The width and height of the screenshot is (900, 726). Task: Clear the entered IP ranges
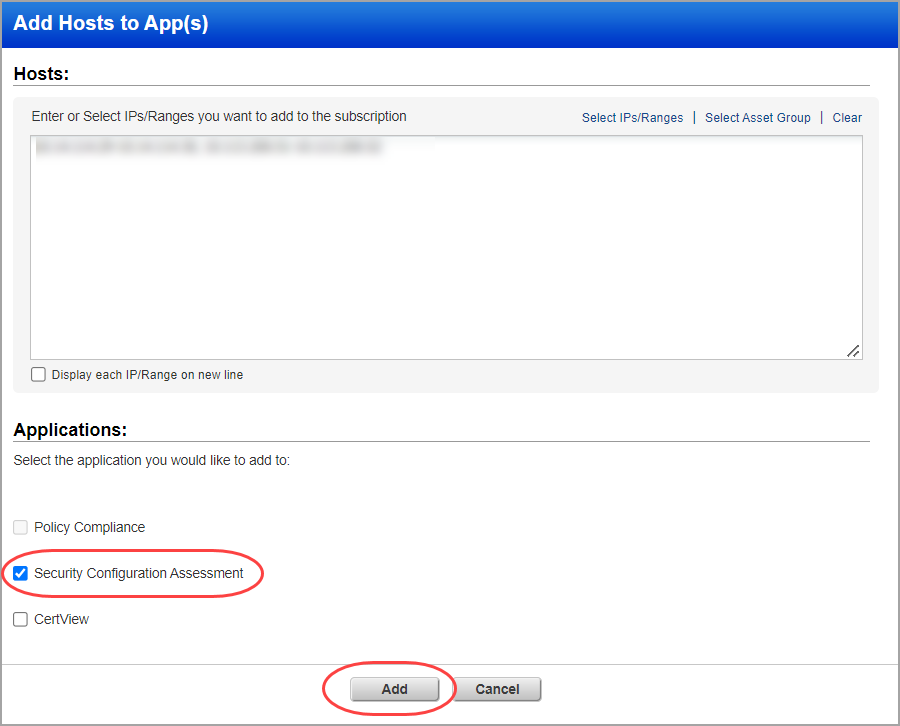[x=846, y=117]
